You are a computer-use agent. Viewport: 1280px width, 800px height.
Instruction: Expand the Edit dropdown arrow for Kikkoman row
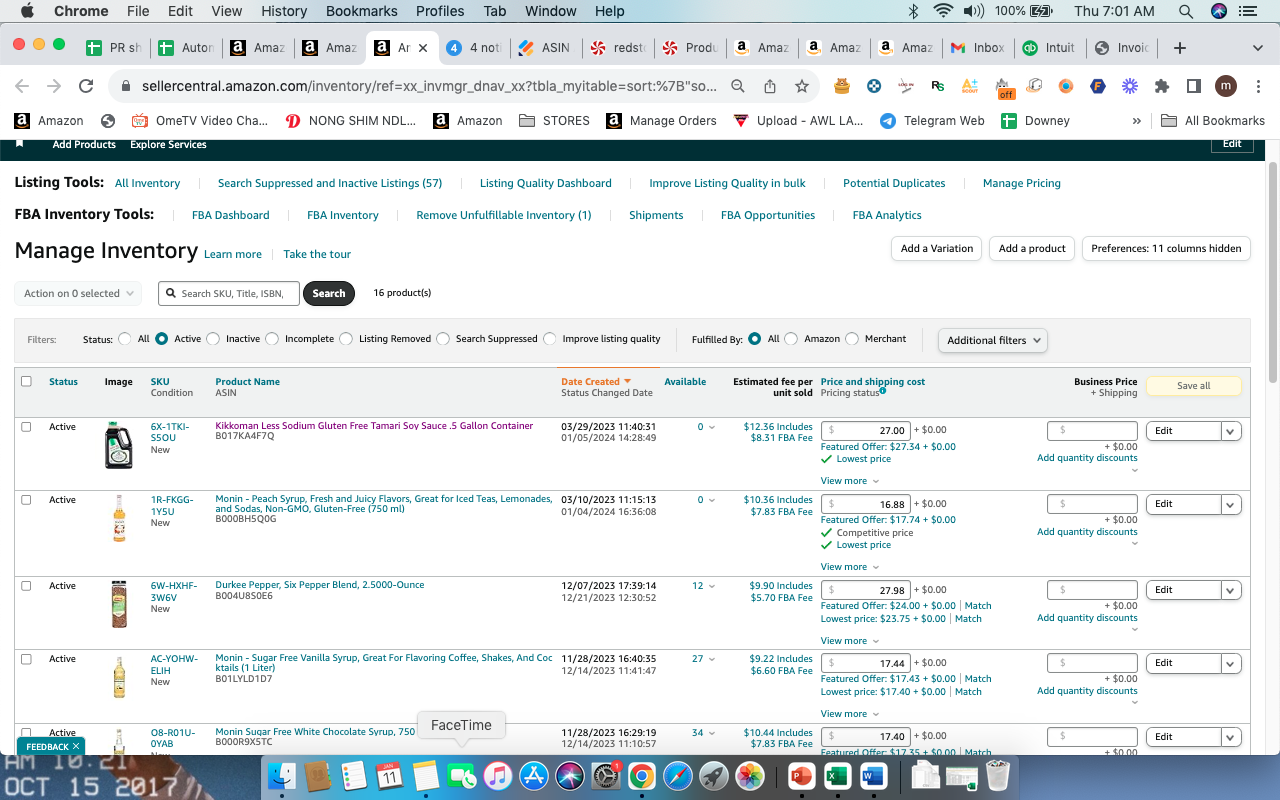click(1231, 431)
